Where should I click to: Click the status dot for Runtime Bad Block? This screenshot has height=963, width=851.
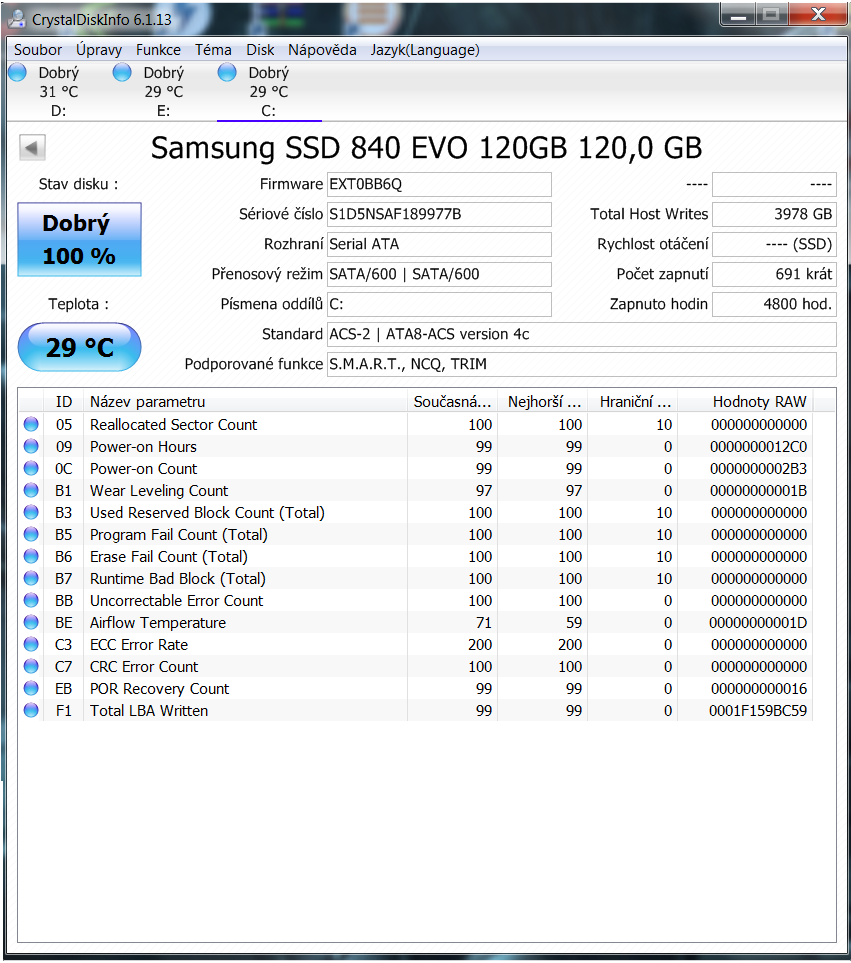pos(31,579)
